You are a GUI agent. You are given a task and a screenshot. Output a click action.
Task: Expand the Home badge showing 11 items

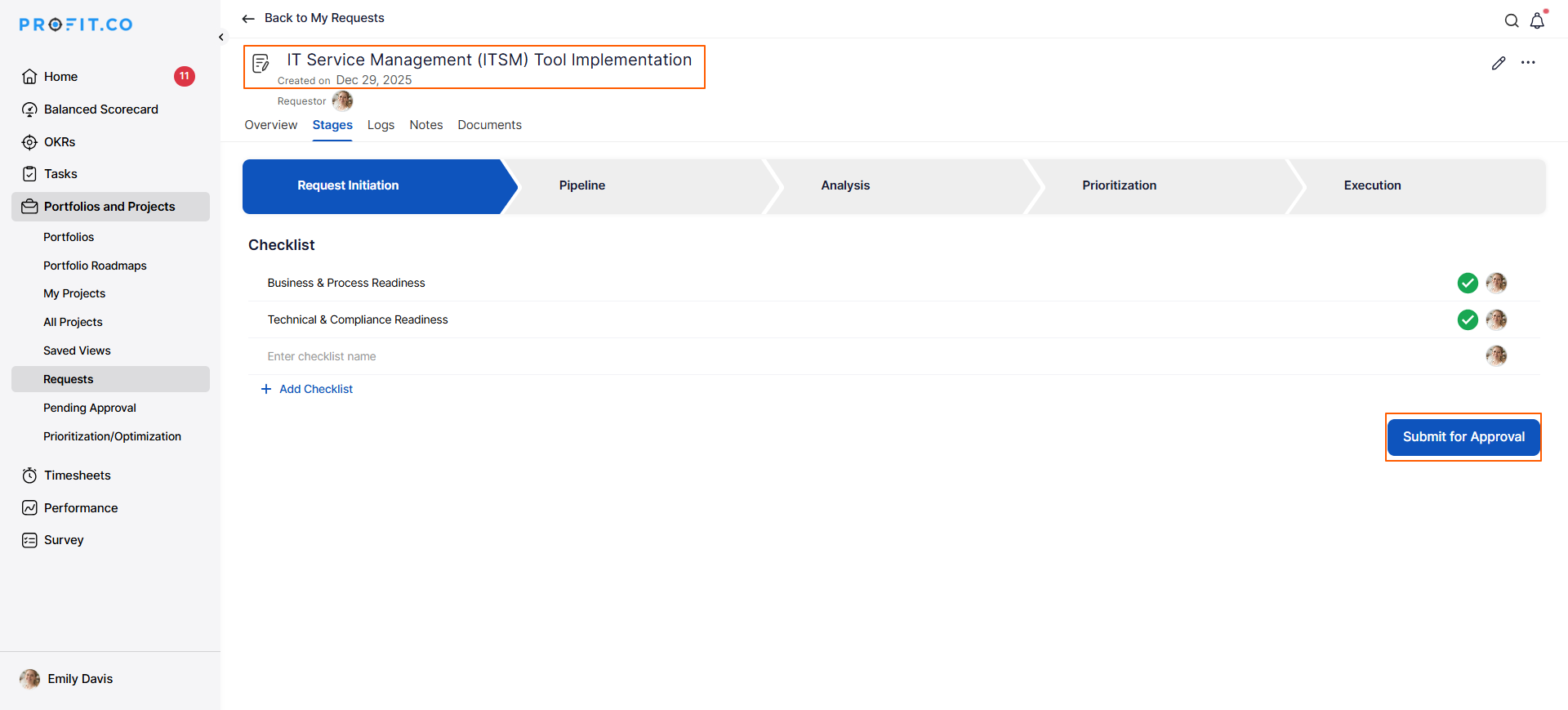(x=184, y=76)
